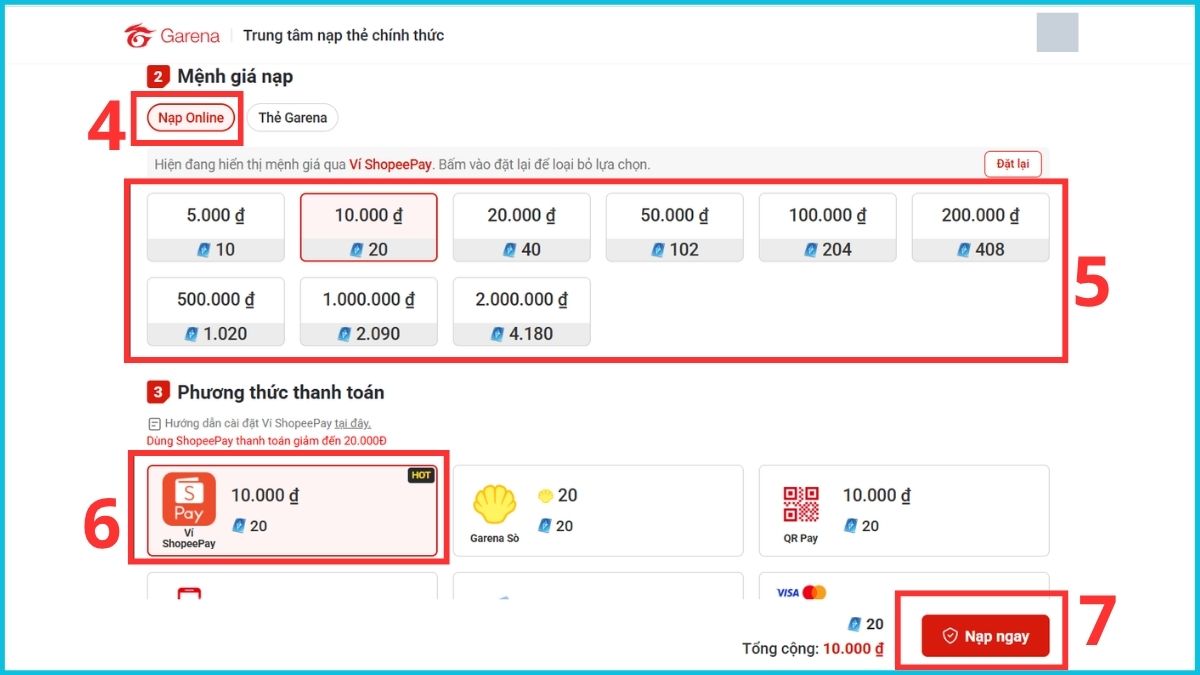Select QR Pay payment method
The image size is (1200, 675).
point(904,510)
